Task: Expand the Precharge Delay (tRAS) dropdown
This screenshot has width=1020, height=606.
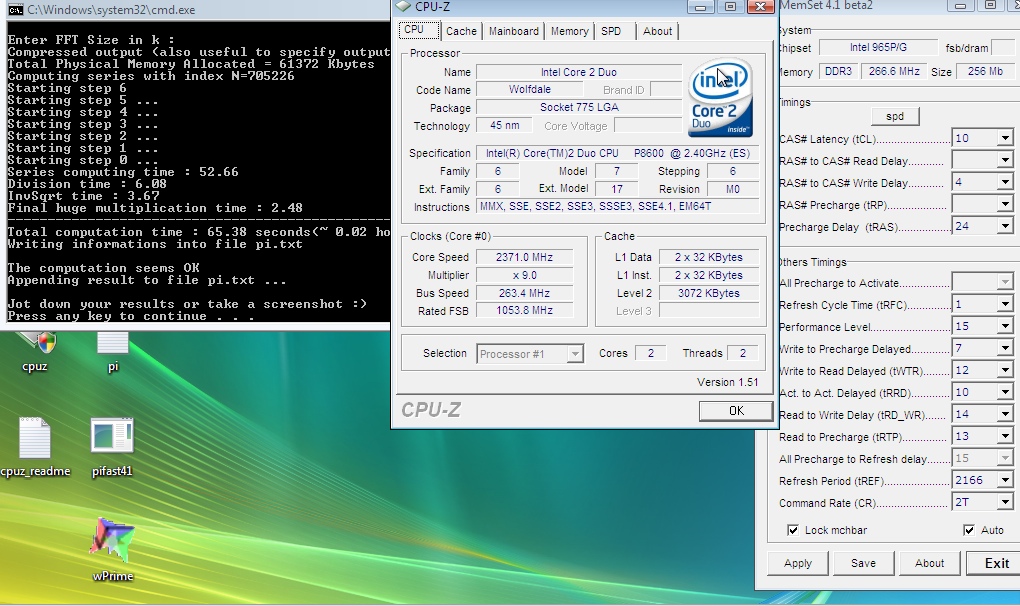Action: [x=1005, y=226]
